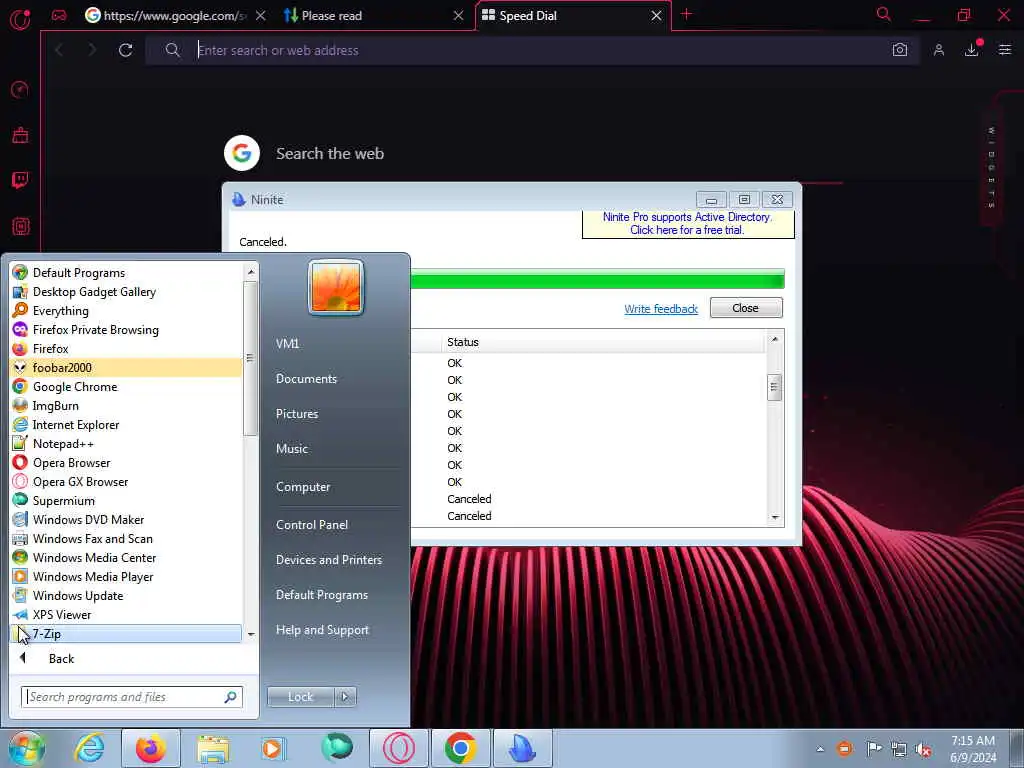Launch ImgBurn from the Start menu
Screen dimensions: 1024x768
point(127,406)
